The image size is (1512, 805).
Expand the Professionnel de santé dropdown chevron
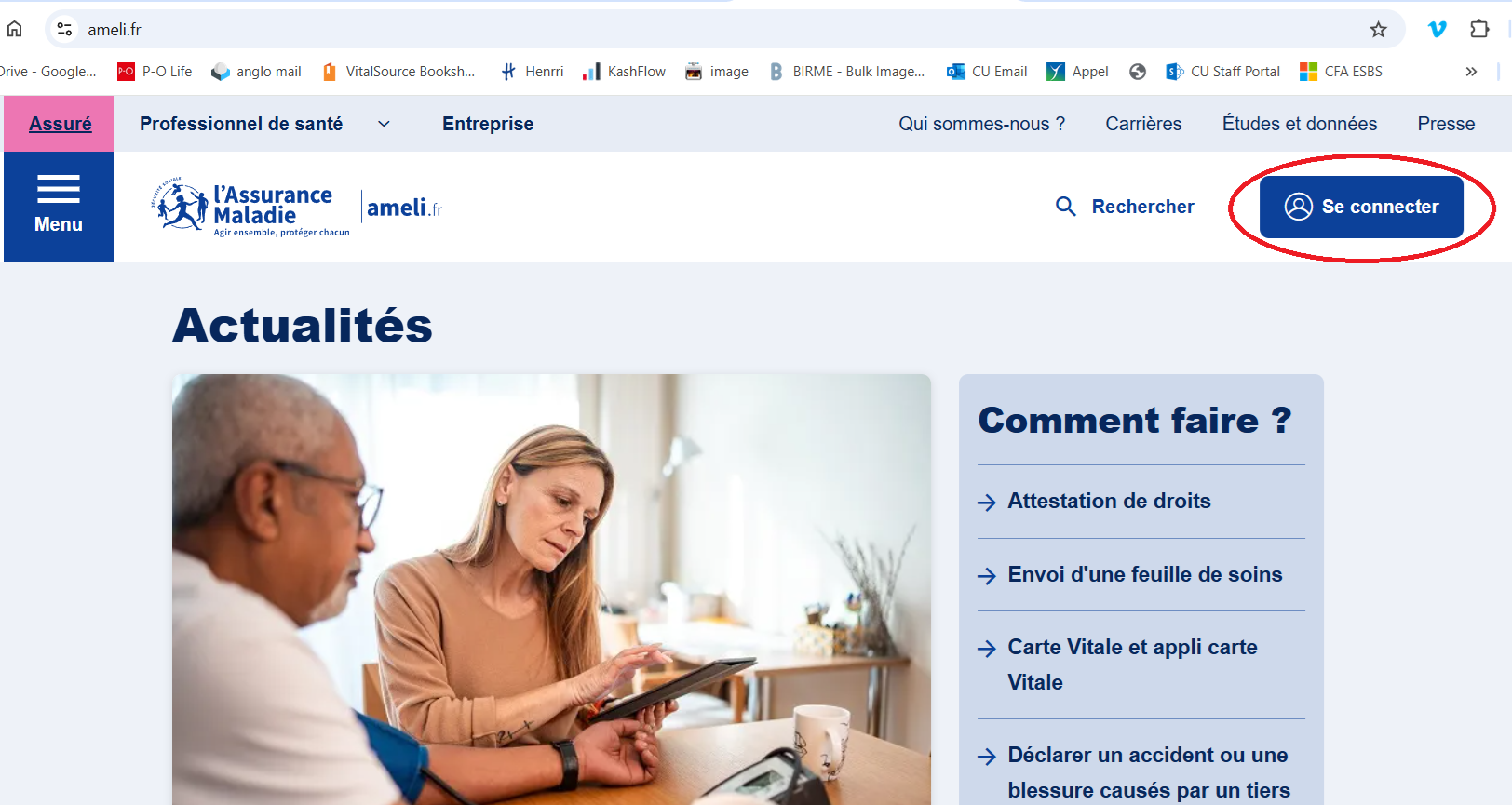pyautogui.click(x=384, y=124)
